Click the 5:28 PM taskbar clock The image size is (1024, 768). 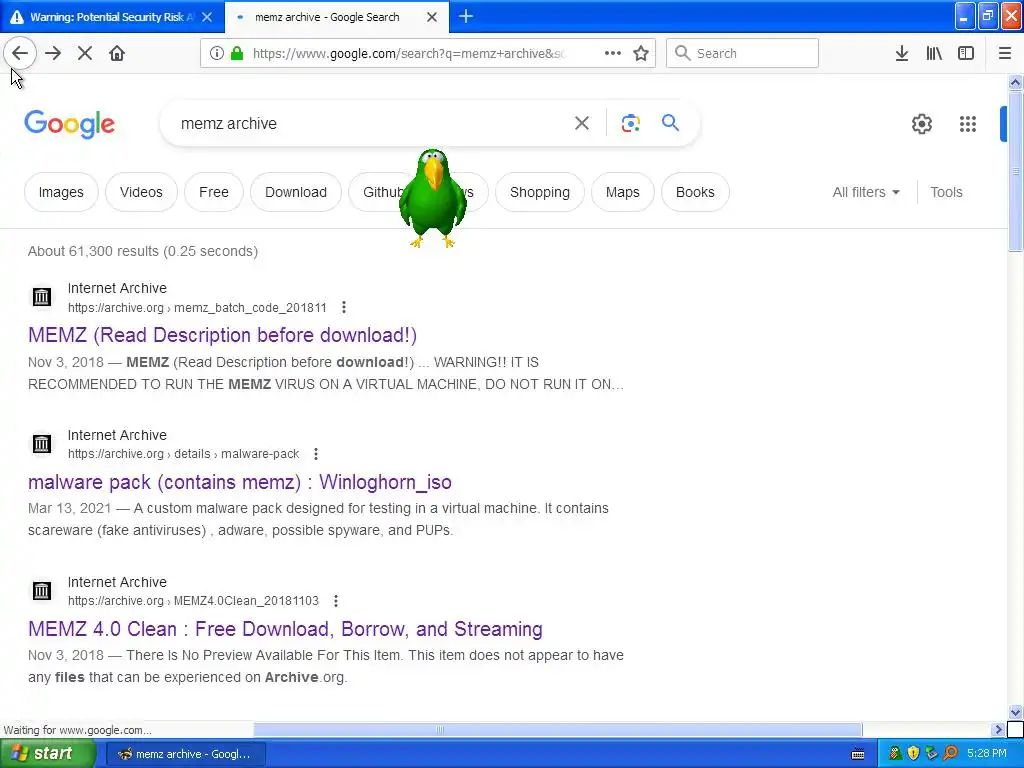tap(986, 754)
